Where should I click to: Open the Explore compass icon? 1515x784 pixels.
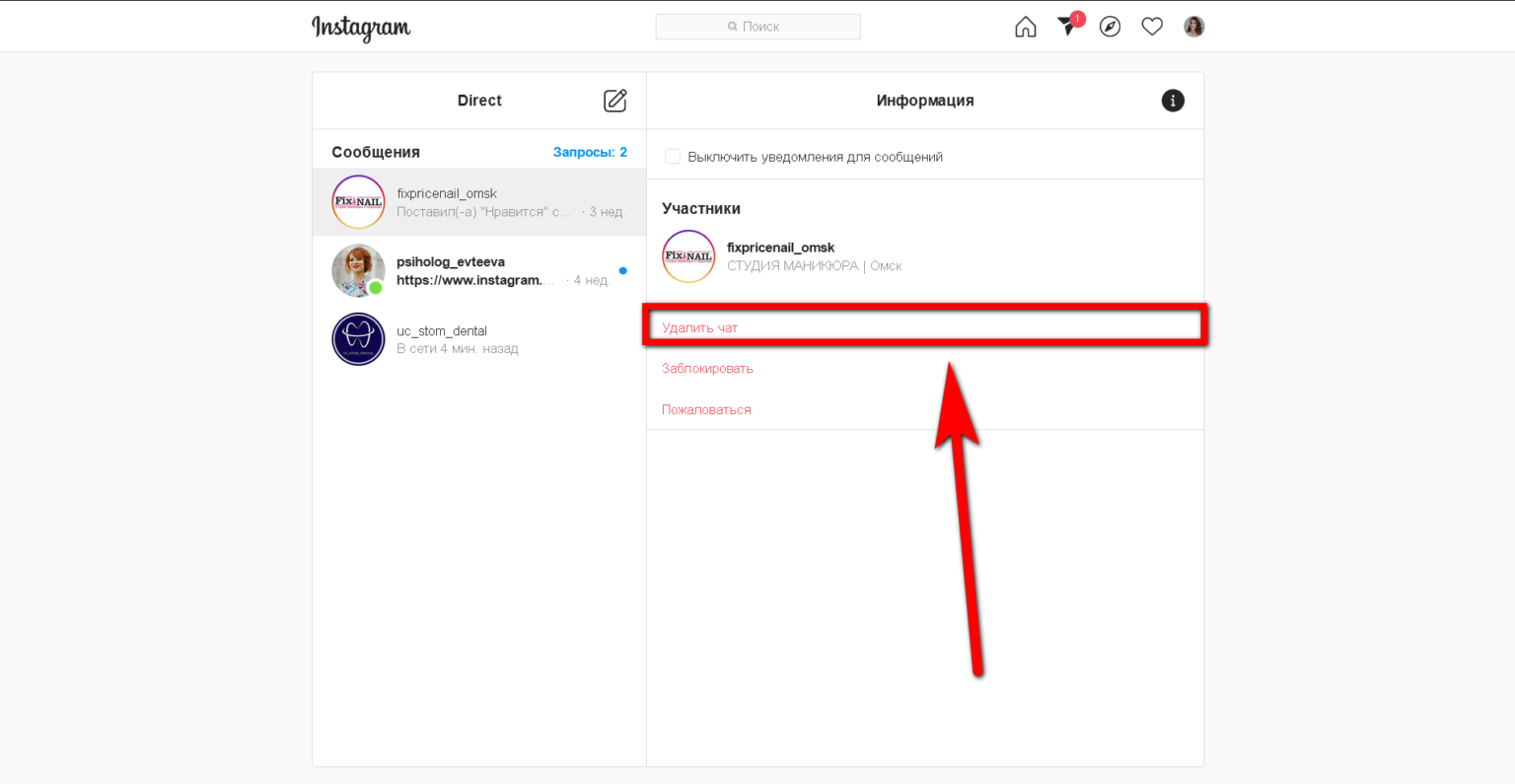coord(1110,27)
